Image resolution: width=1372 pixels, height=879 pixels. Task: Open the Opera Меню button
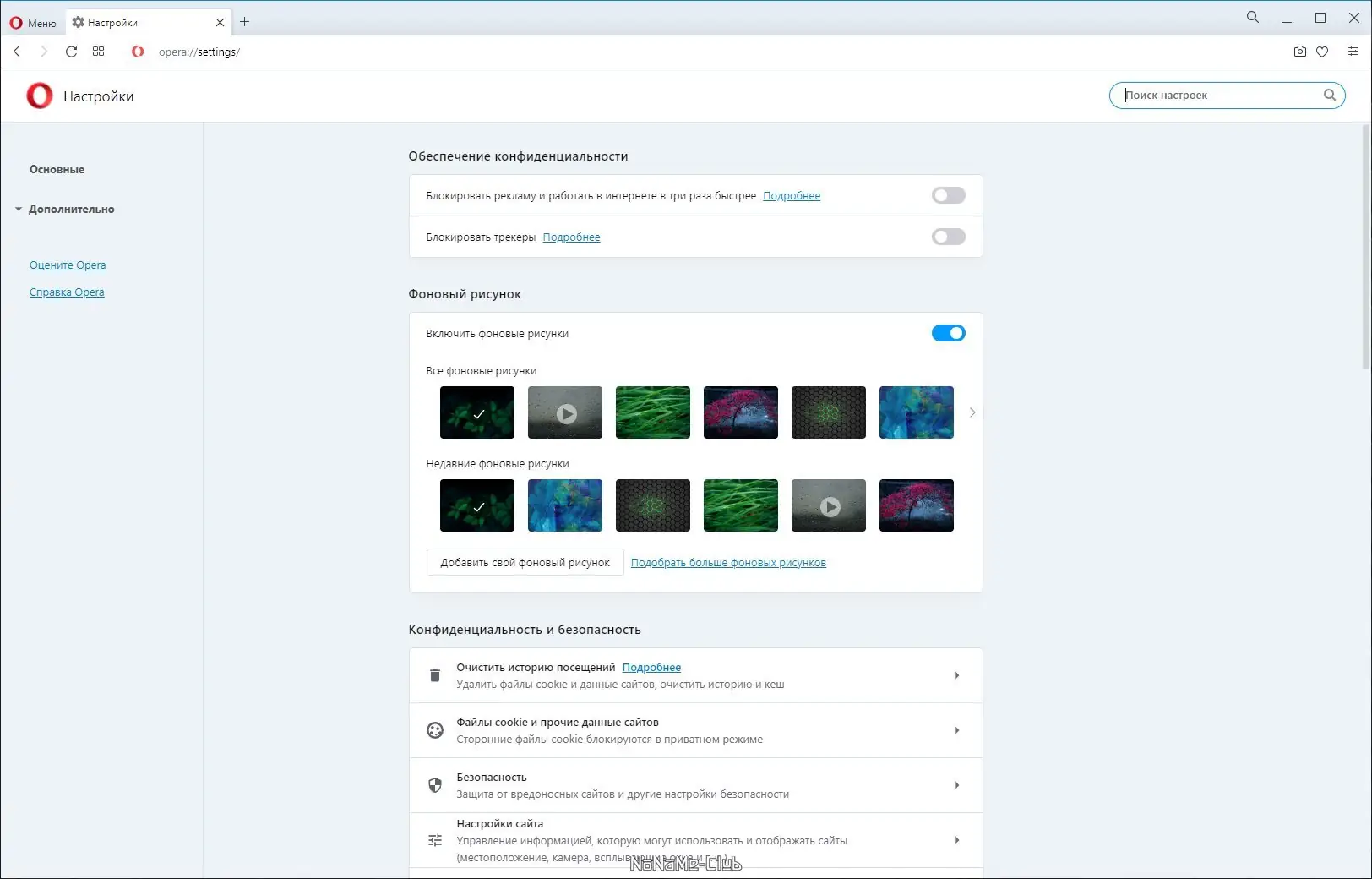pyautogui.click(x=33, y=23)
